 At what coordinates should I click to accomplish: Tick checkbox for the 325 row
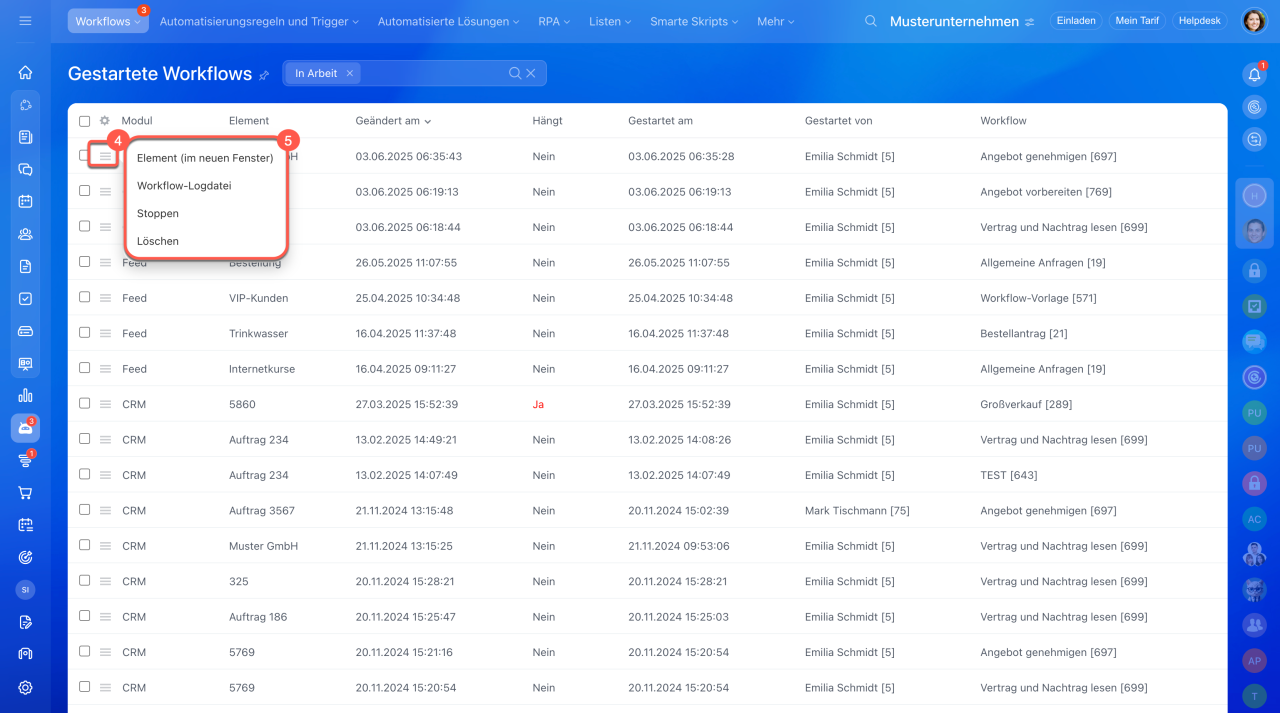84,581
